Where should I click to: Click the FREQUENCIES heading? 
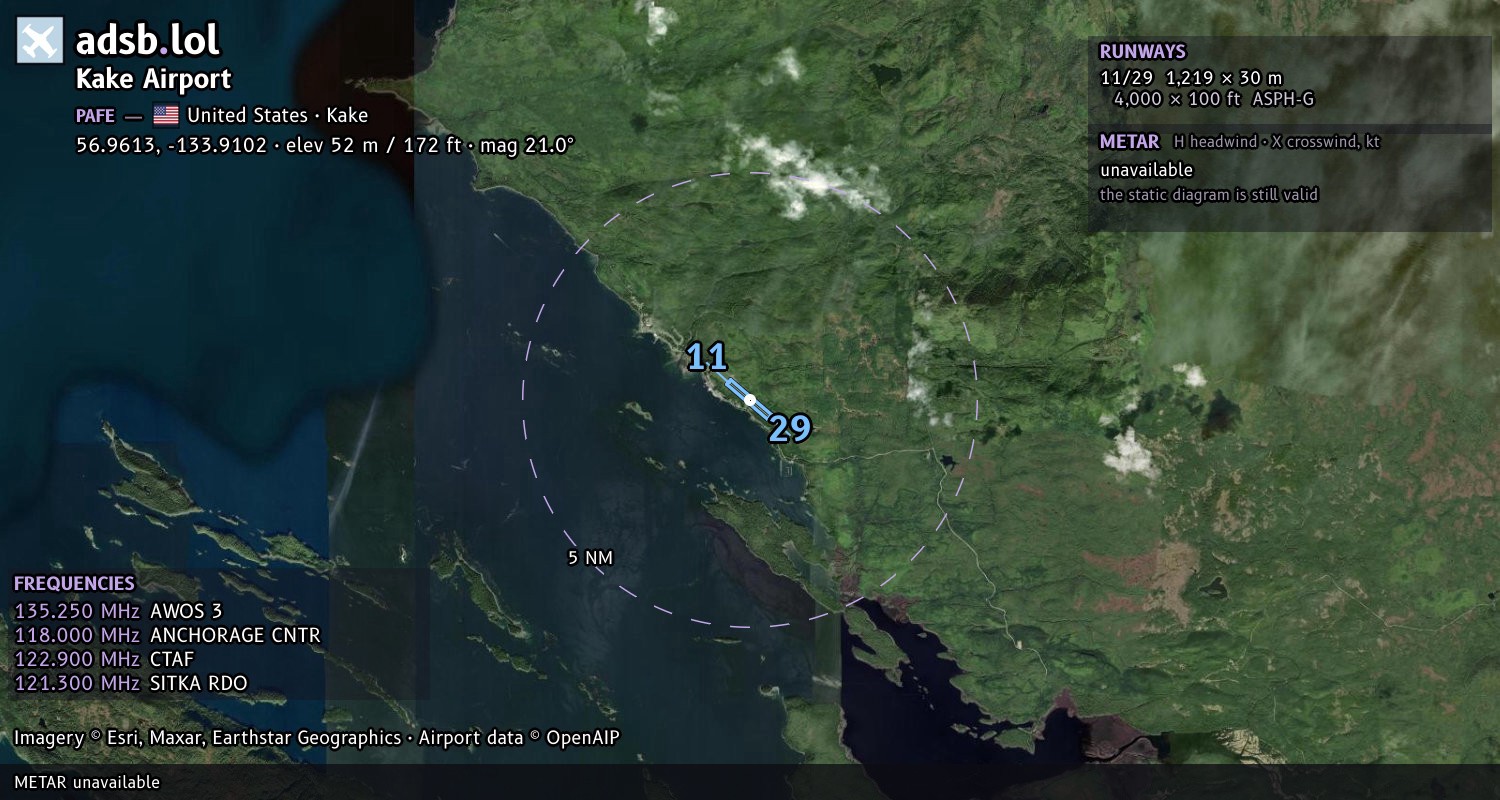[74, 583]
